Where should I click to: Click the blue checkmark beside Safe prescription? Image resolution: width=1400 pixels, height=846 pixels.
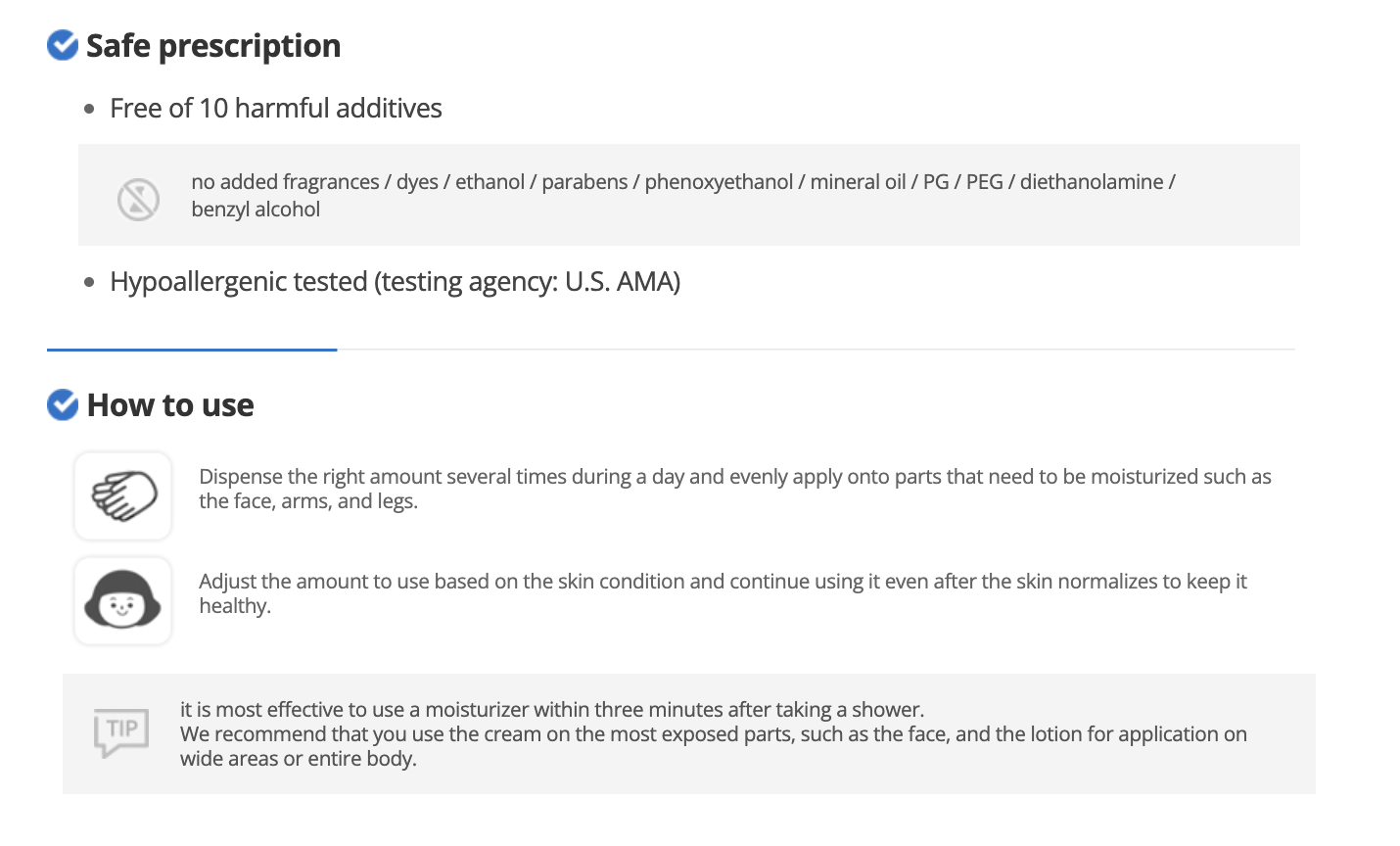point(63,45)
